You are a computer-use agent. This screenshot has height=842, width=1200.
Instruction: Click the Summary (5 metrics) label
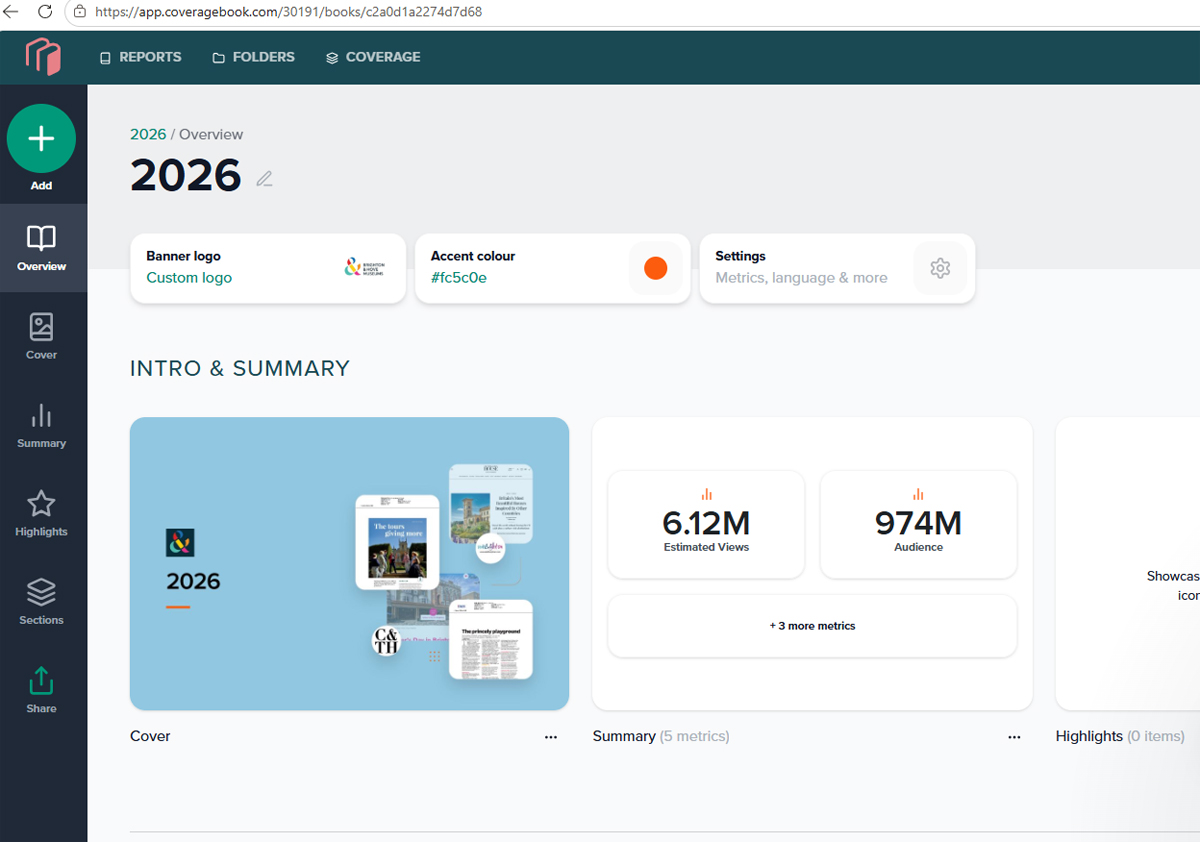click(661, 736)
